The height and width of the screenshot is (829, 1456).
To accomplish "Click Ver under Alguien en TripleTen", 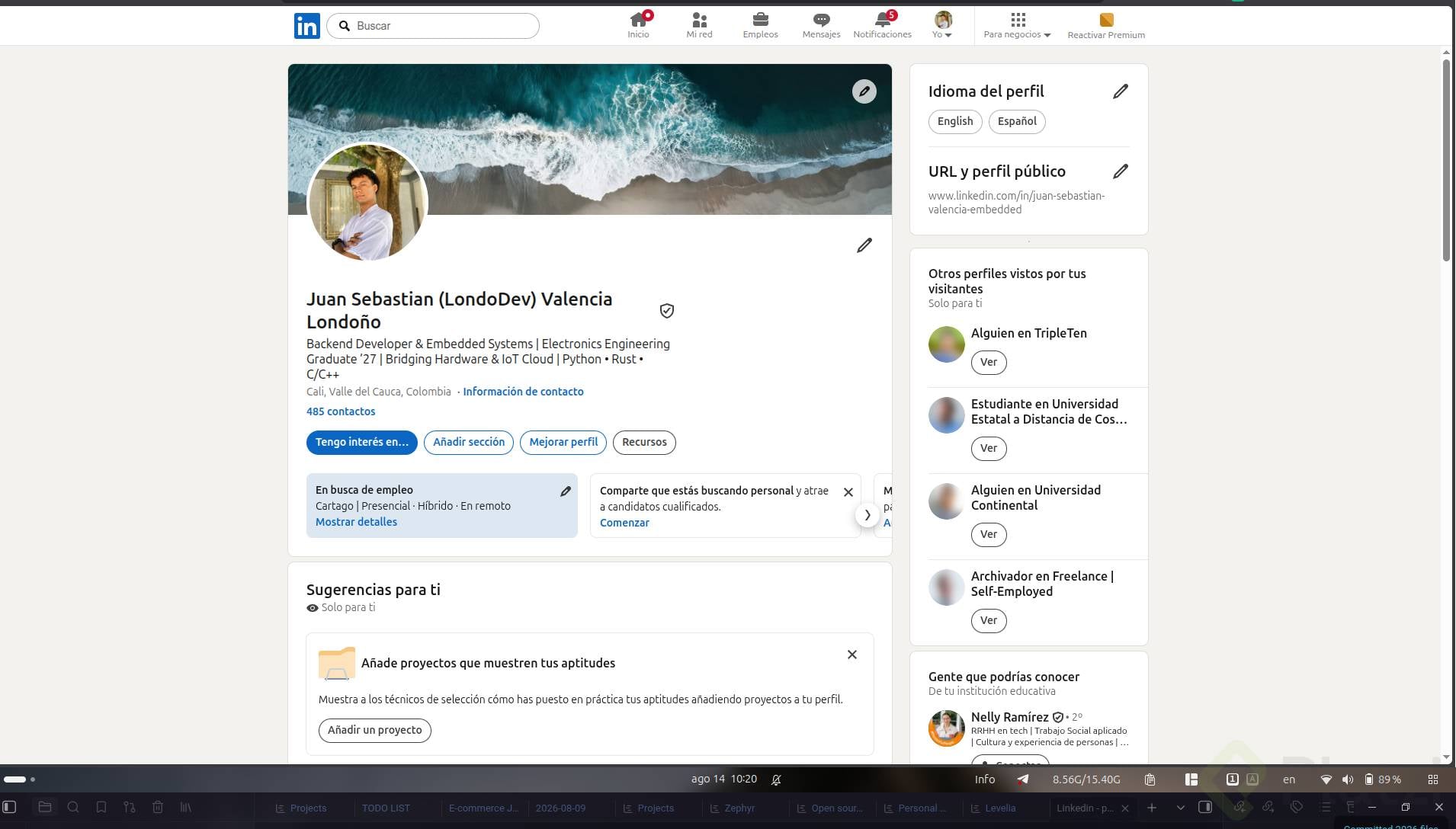I will pos(989,362).
